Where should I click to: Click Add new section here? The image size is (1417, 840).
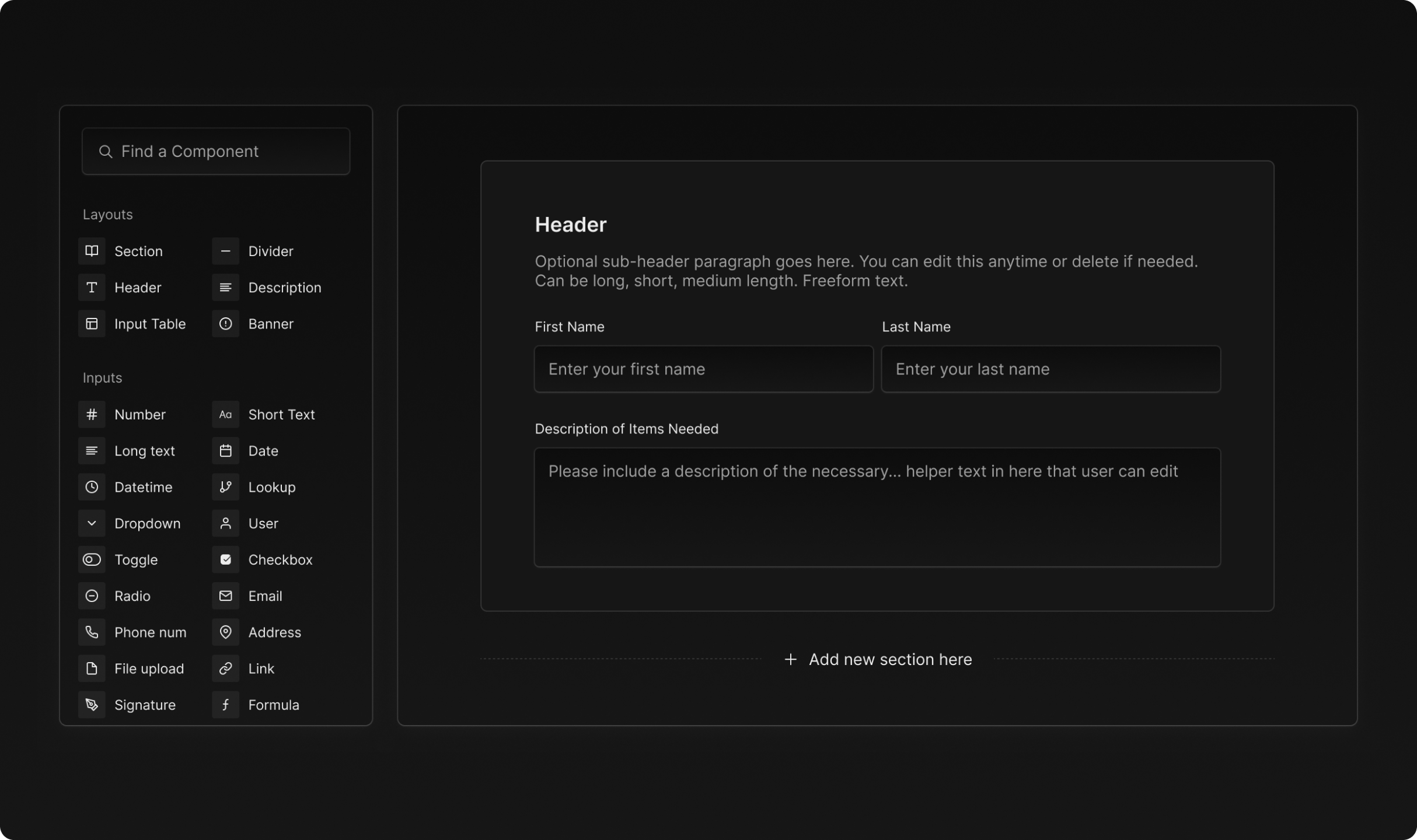click(x=877, y=659)
